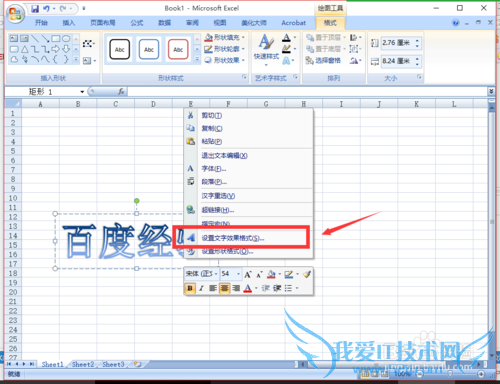The image size is (500, 384).
Task: Click the Increase Indent icon in mini toolbar
Action: click(x=277, y=288)
